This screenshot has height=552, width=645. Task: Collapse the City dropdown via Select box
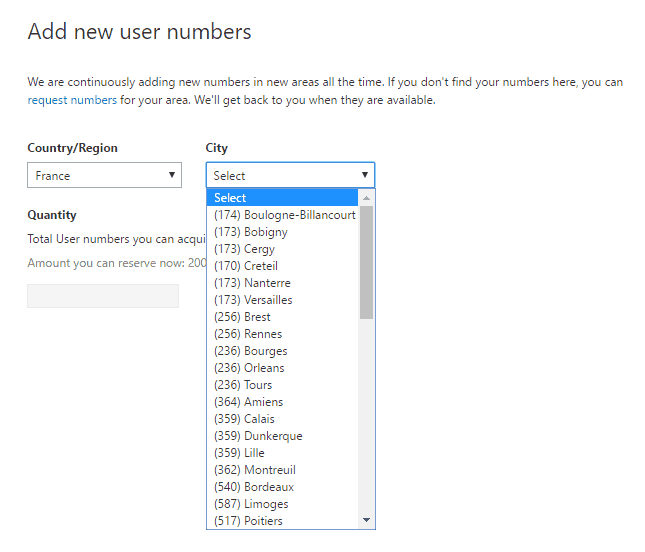pos(290,175)
